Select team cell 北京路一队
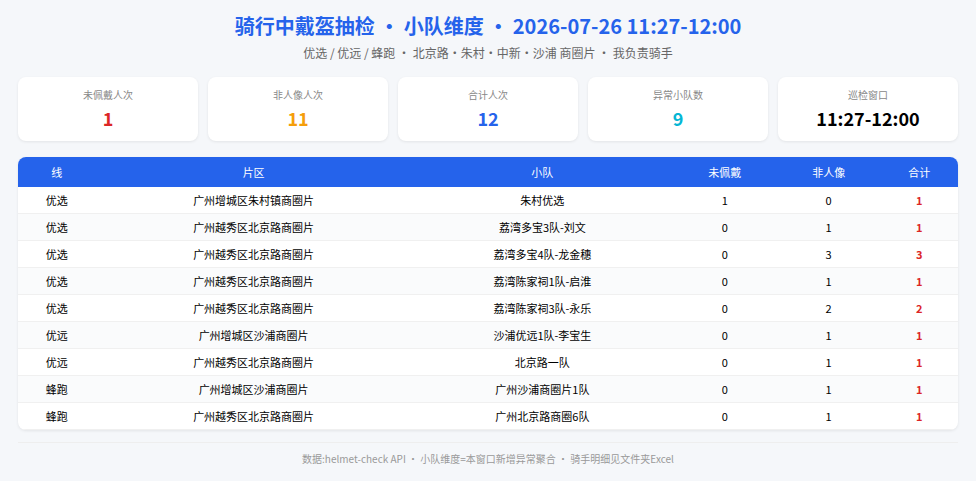 coord(542,363)
